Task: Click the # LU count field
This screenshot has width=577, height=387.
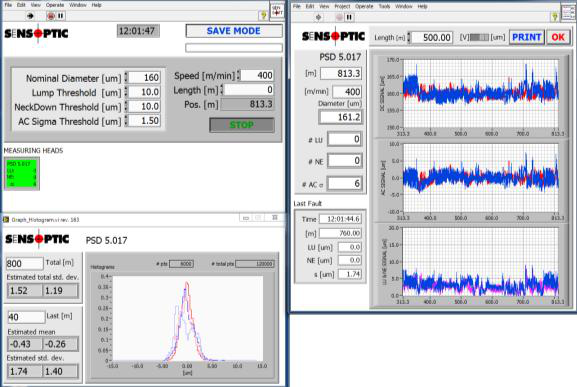Action: coord(344,139)
